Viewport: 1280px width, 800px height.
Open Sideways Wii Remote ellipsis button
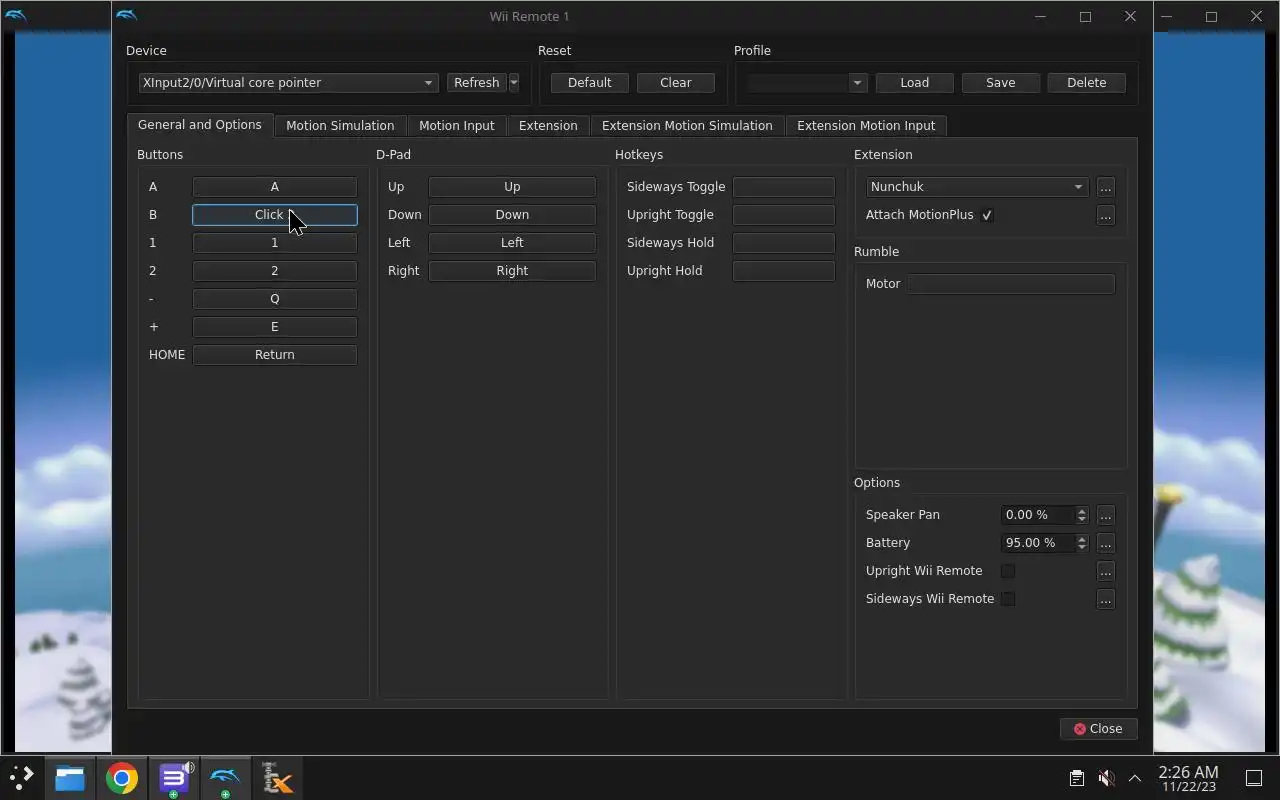tap(1105, 599)
